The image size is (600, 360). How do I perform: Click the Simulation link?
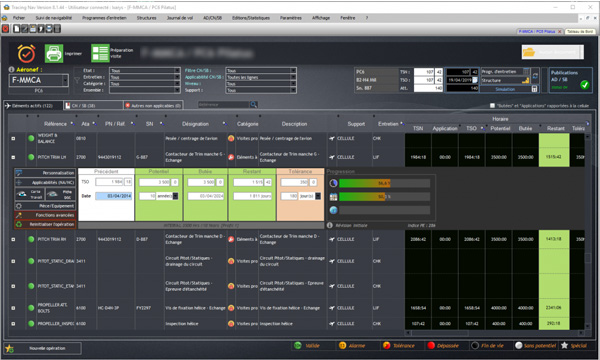pyautogui.click(x=505, y=89)
